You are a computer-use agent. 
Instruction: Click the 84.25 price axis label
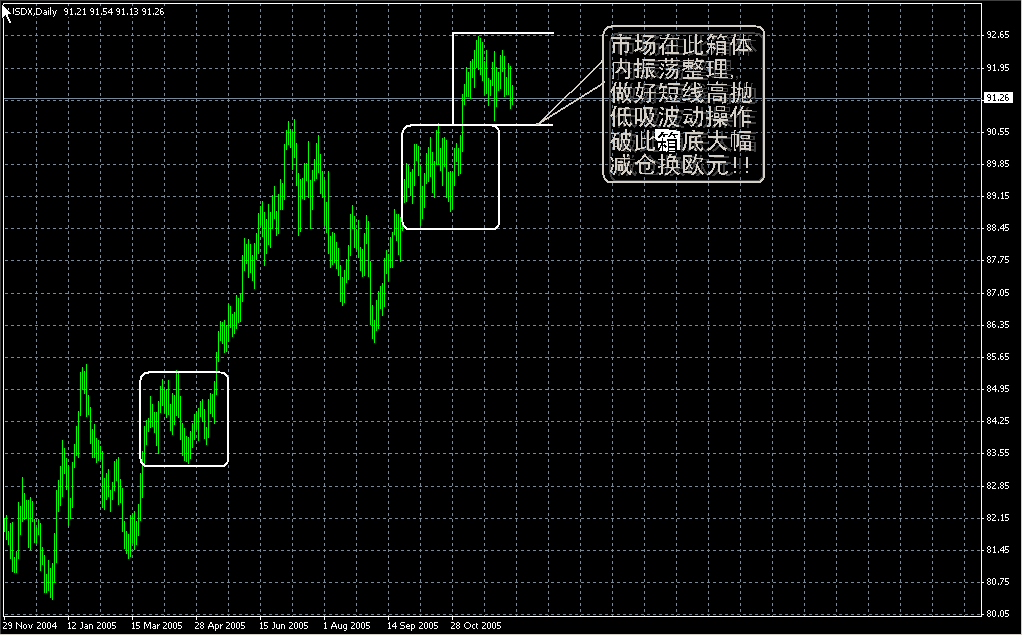998,420
